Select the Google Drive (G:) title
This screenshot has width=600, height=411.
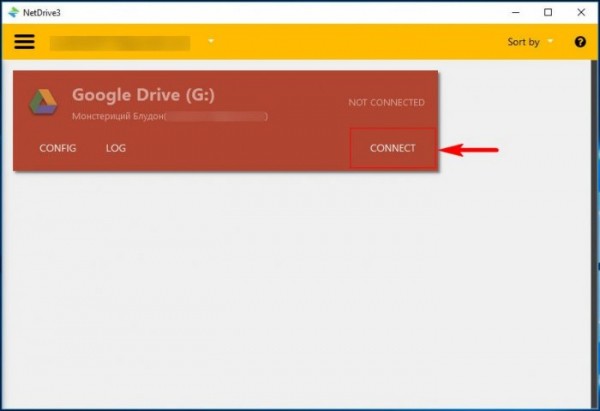coord(143,95)
